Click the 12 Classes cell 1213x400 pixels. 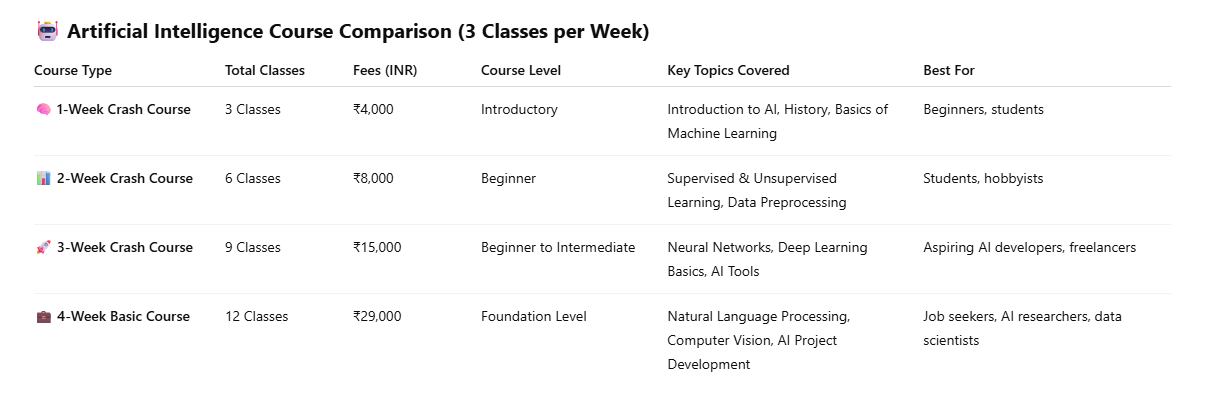pyautogui.click(x=256, y=317)
